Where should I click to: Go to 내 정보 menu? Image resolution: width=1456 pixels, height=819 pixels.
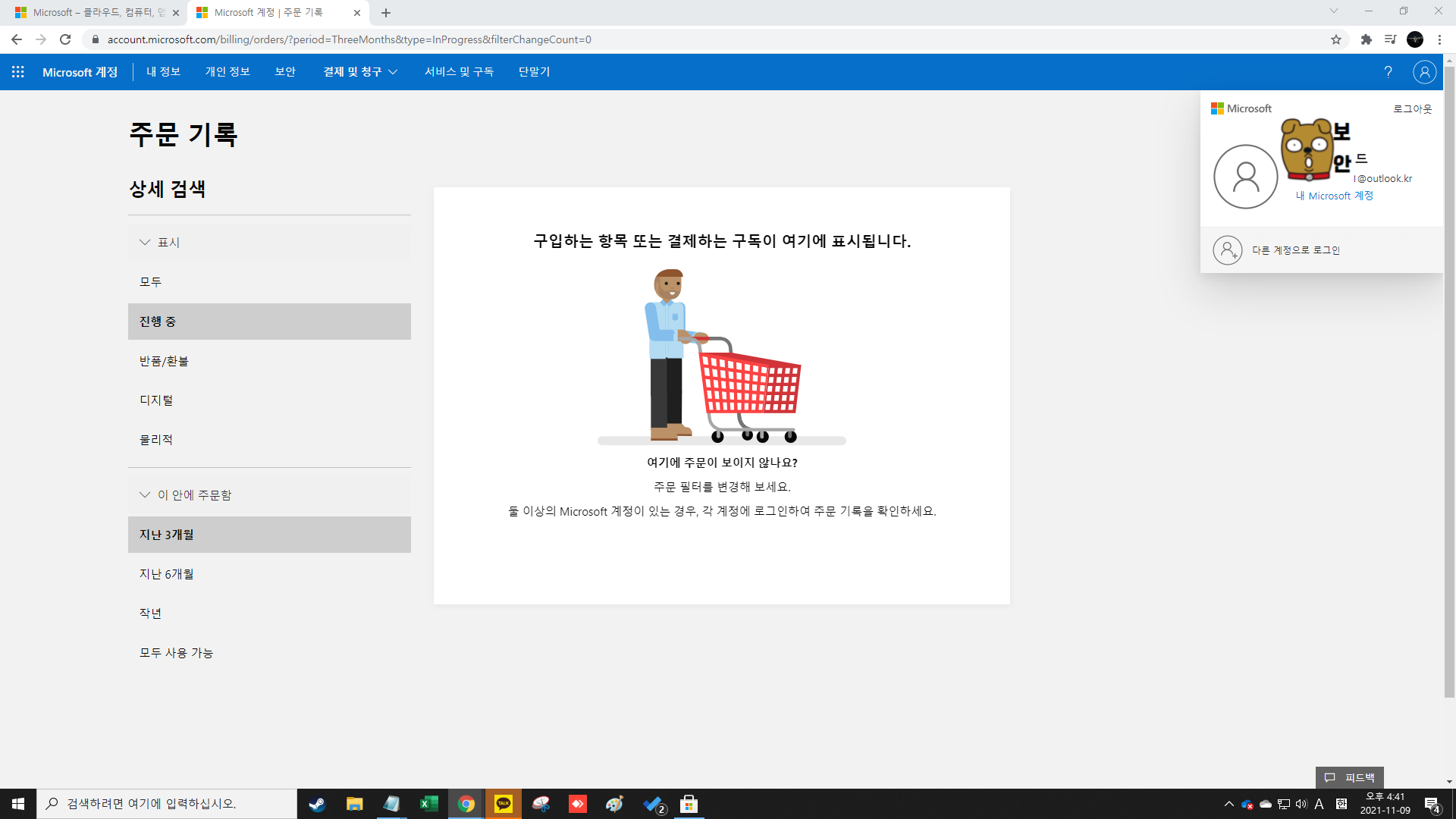pos(163,72)
